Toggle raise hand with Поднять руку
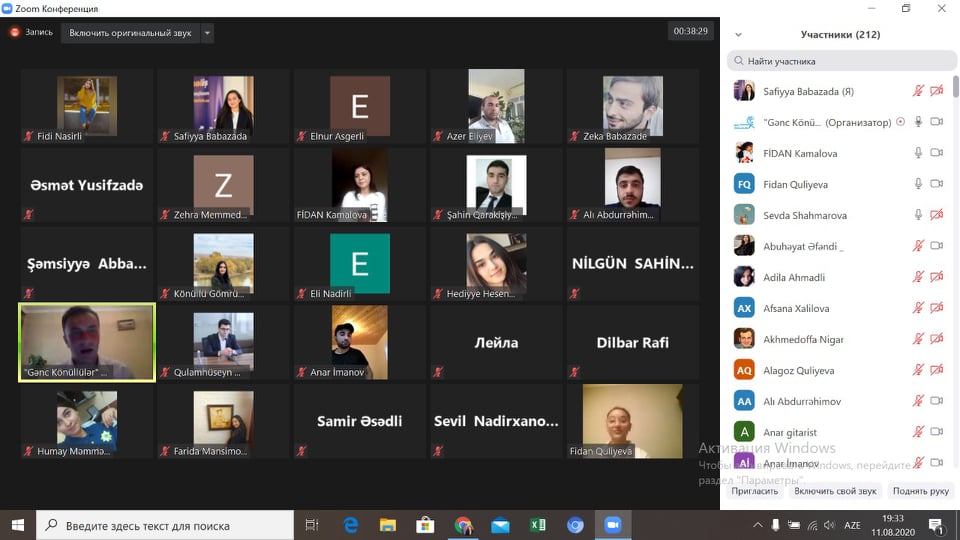This screenshot has width=960, height=540. pos(920,491)
